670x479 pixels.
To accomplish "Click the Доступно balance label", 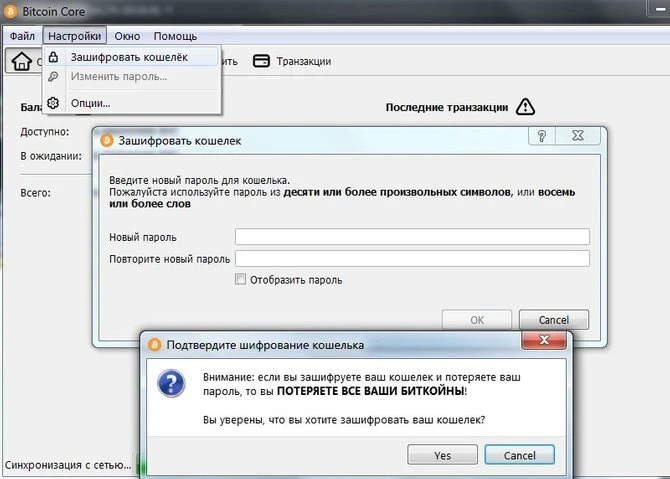I will pos(45,132).
